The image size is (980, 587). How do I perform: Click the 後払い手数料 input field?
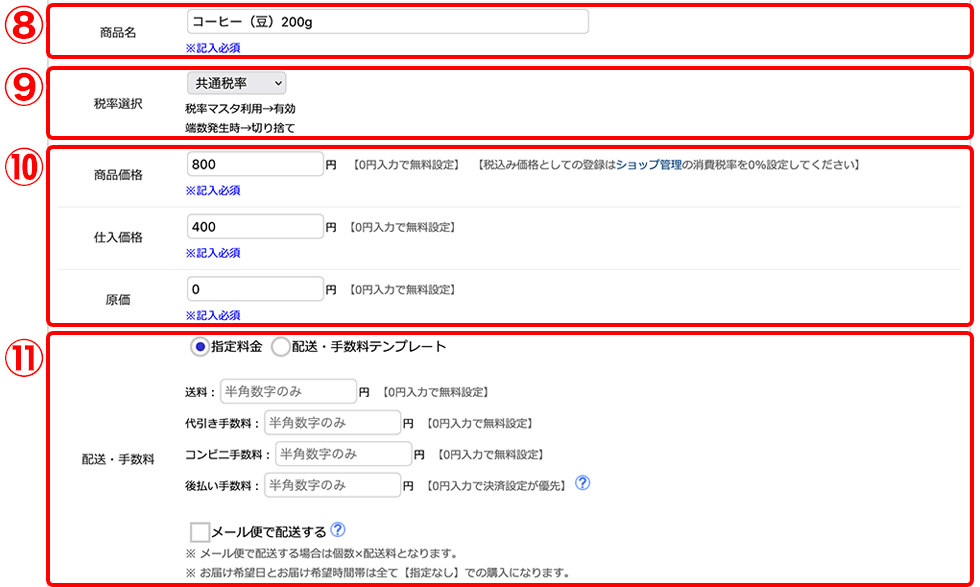click(332, 486)
